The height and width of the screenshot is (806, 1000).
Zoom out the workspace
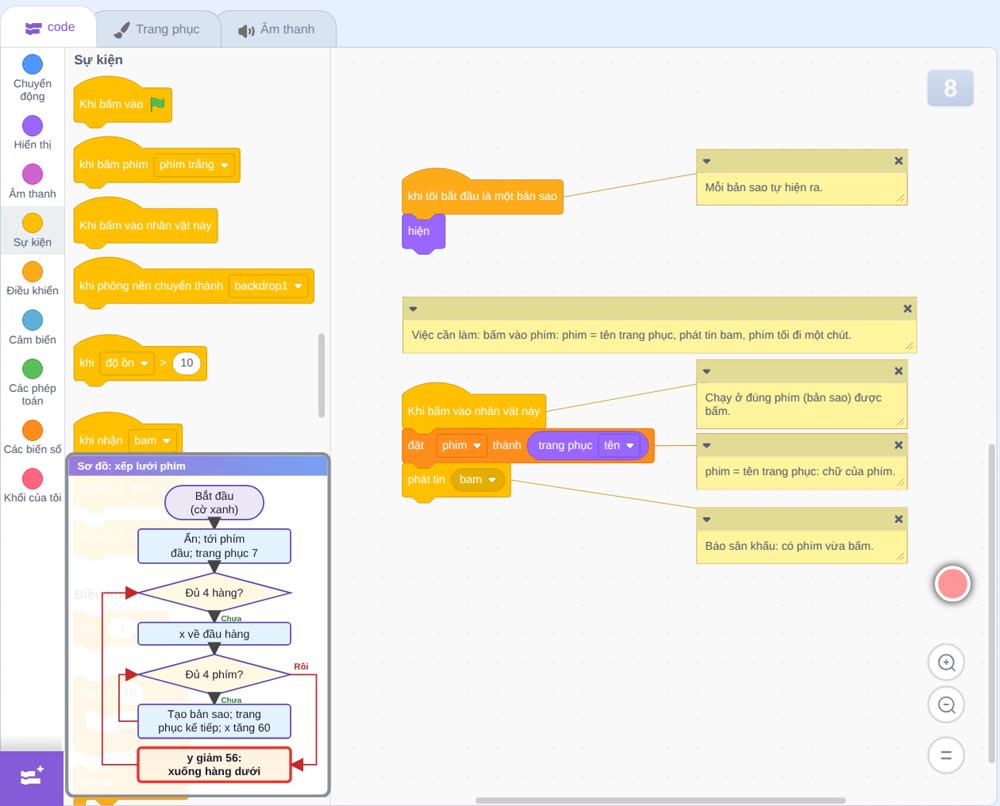coord(946,705)
